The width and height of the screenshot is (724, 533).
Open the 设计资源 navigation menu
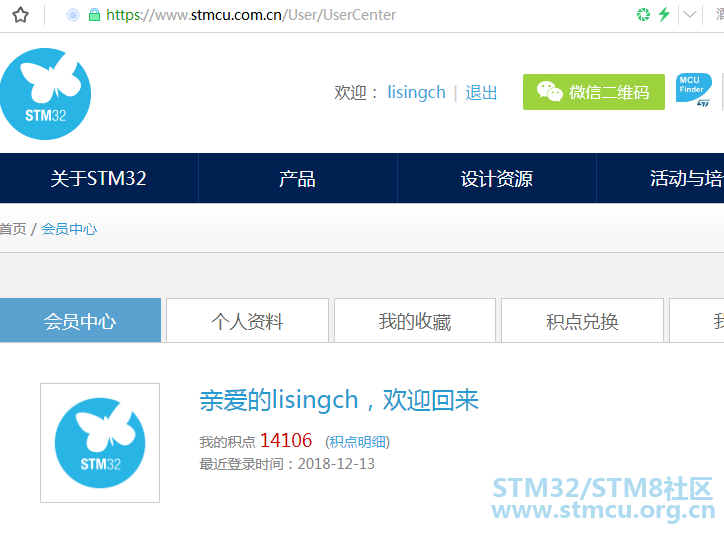pyautogui.click(x=497, y=178)
